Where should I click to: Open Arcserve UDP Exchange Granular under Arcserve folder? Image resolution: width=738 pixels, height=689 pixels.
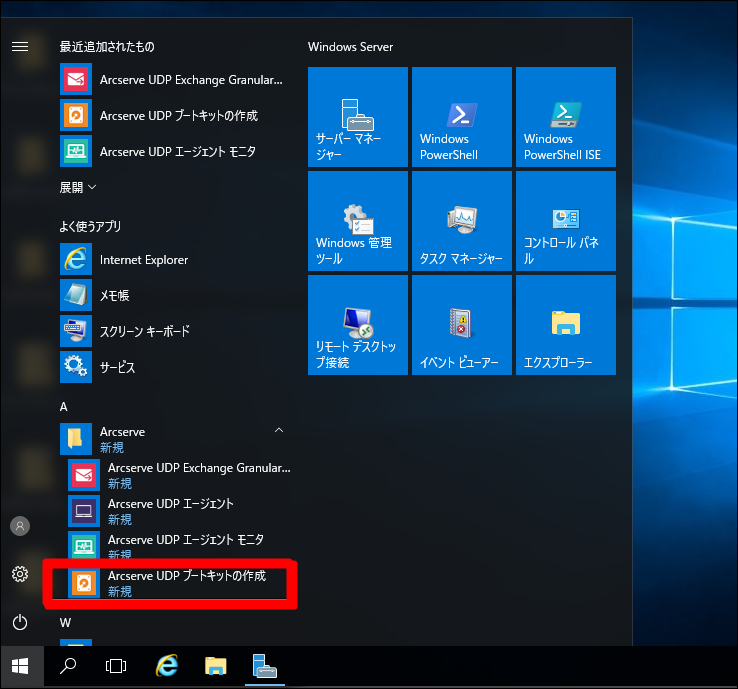pyautogui.click(x=179, y=475)
